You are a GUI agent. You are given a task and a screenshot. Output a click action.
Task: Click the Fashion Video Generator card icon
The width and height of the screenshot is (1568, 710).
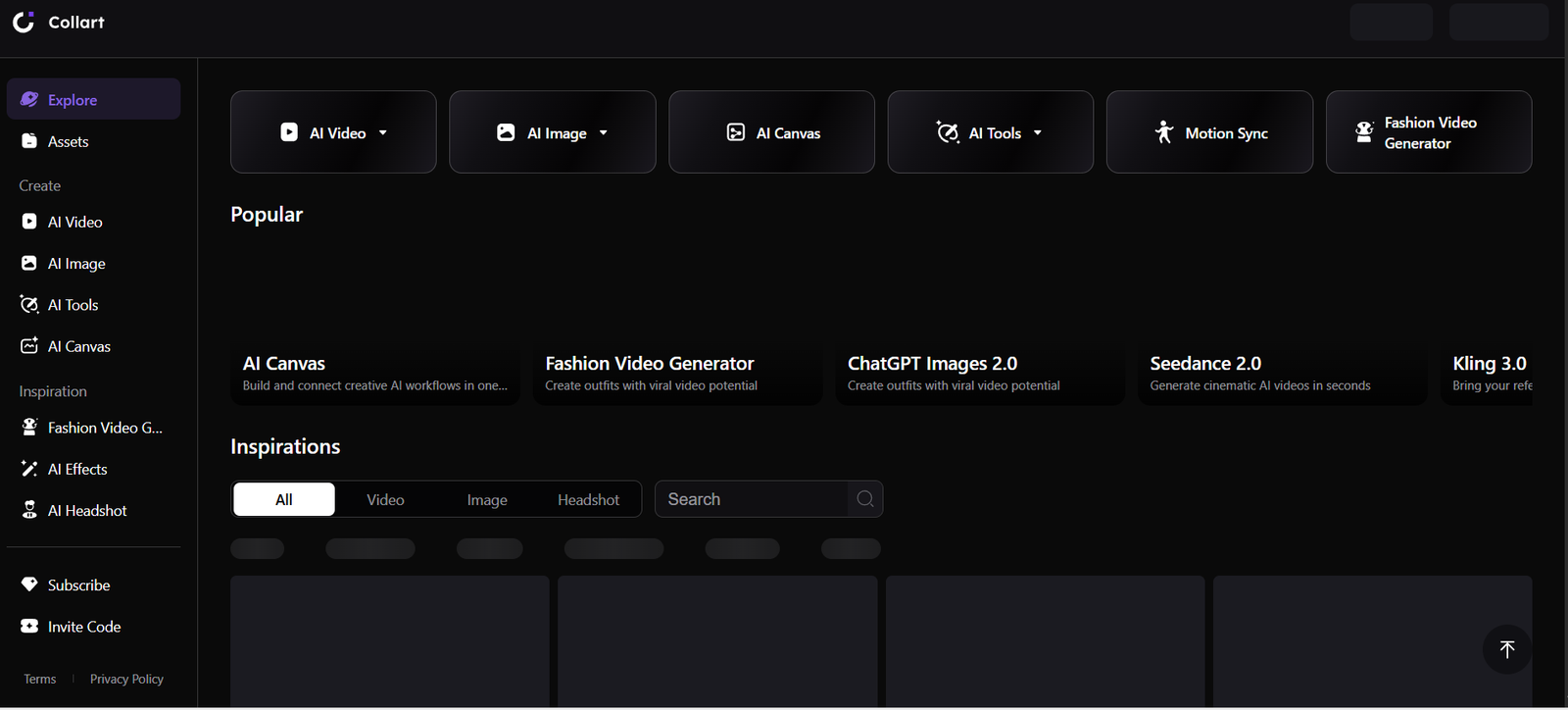pos(1364,132)
